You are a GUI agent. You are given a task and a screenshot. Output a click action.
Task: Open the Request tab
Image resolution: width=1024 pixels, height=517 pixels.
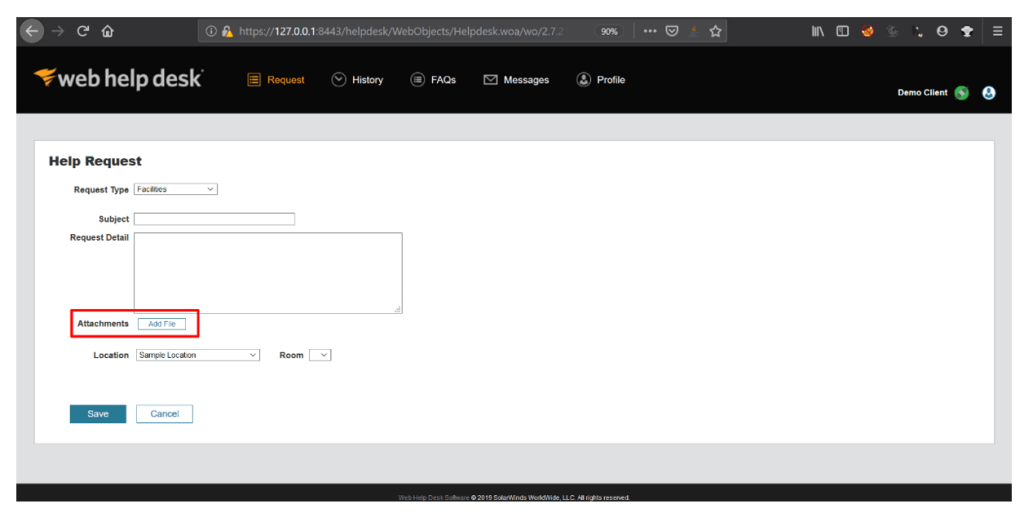click(276, 80)
